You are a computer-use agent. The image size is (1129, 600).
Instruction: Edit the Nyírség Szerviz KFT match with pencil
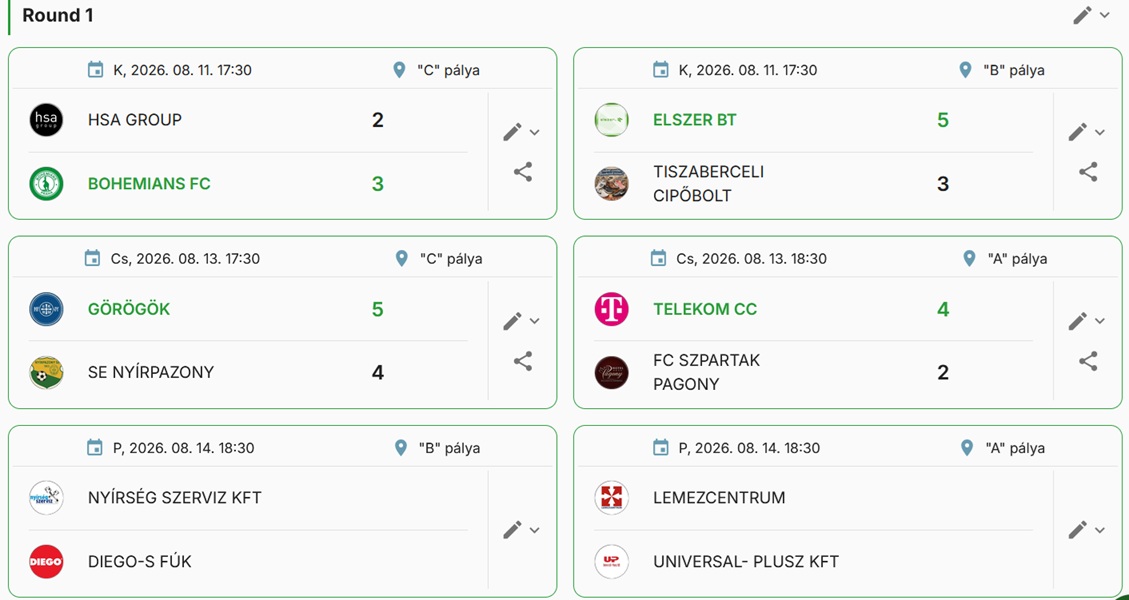[x=512, y=530]
